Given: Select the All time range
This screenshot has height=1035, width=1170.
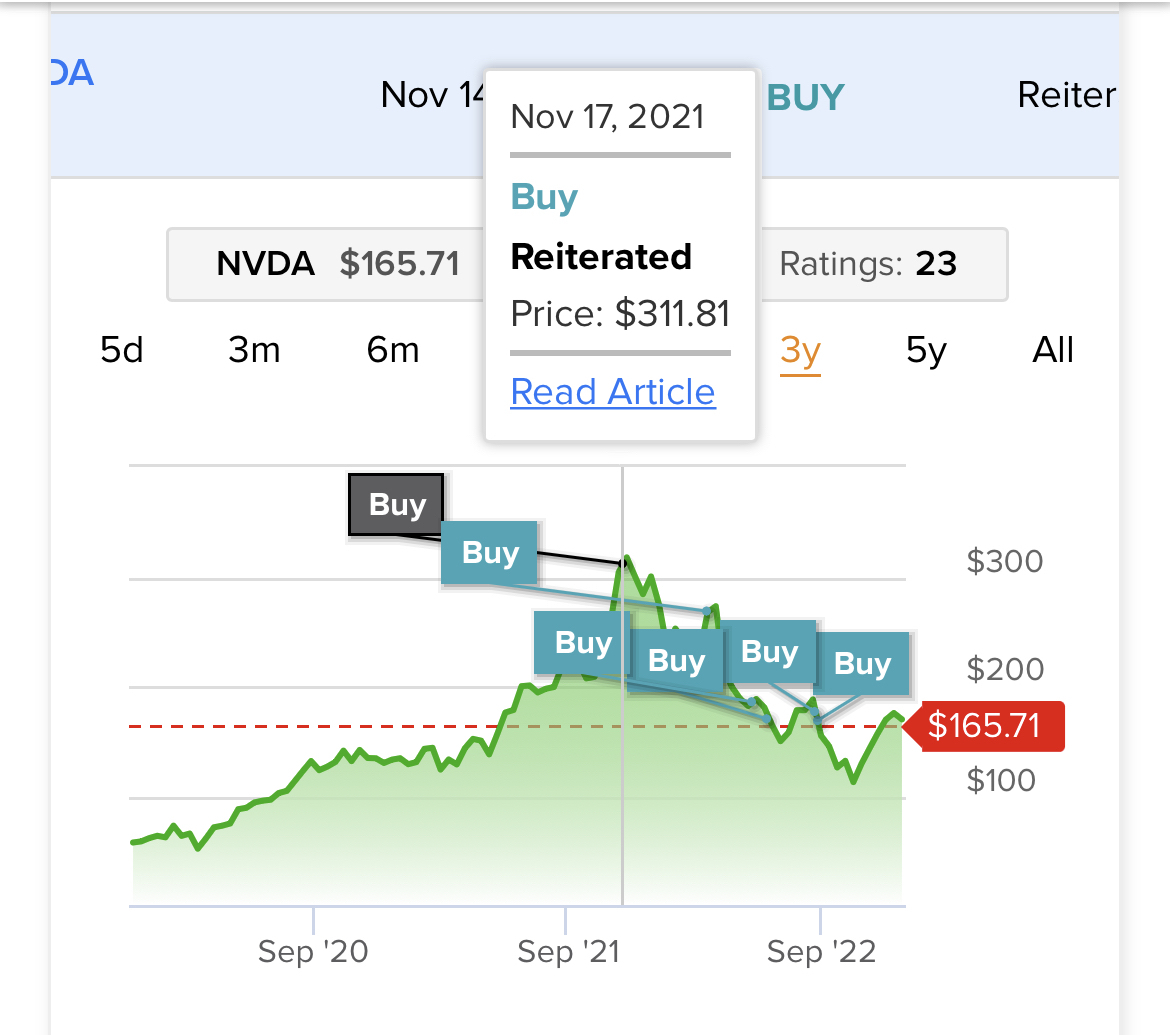Looking at the screenshot, I should [1053, 350].
